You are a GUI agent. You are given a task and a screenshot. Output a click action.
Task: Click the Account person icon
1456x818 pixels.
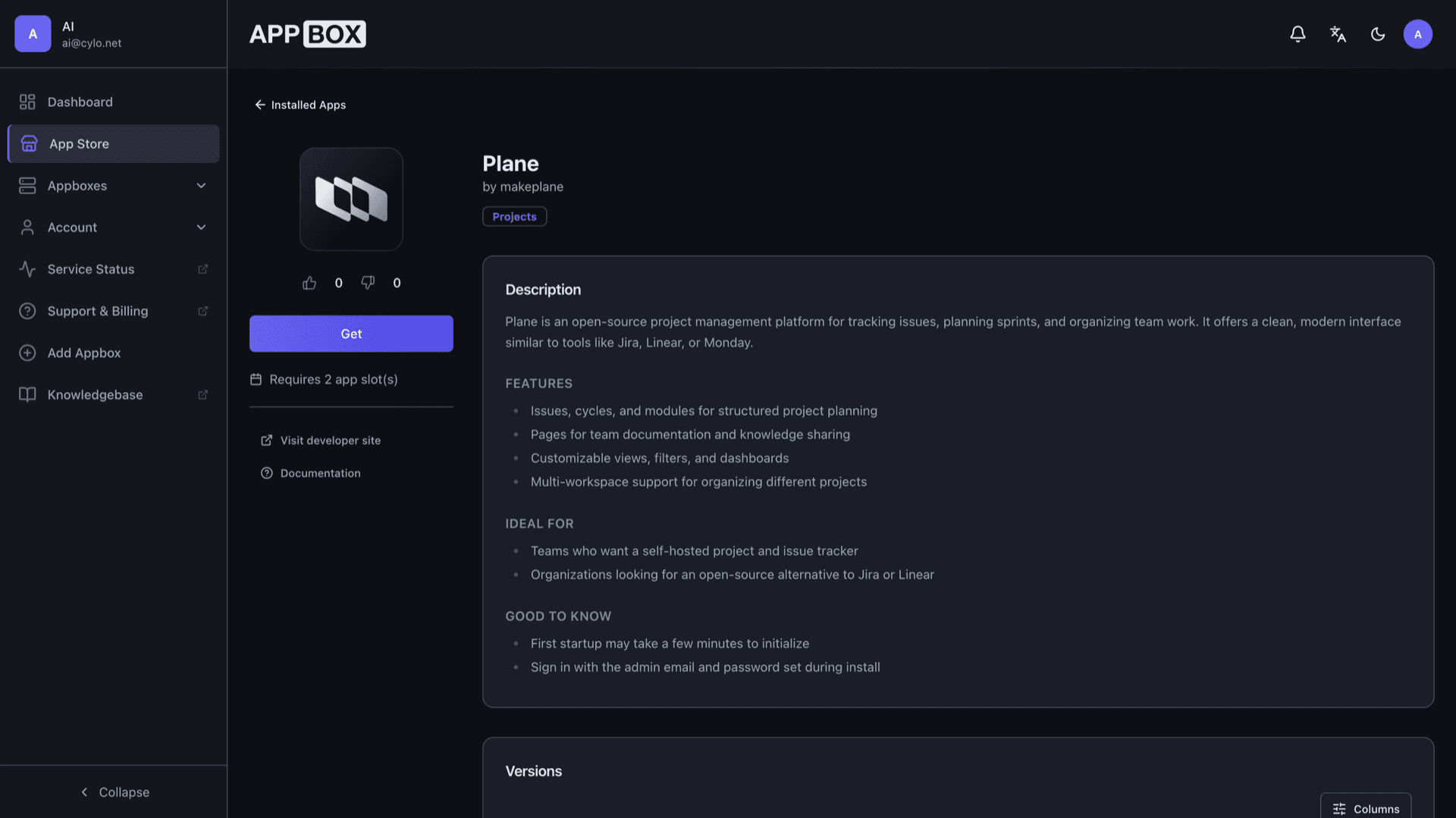(x=27, y=227)
